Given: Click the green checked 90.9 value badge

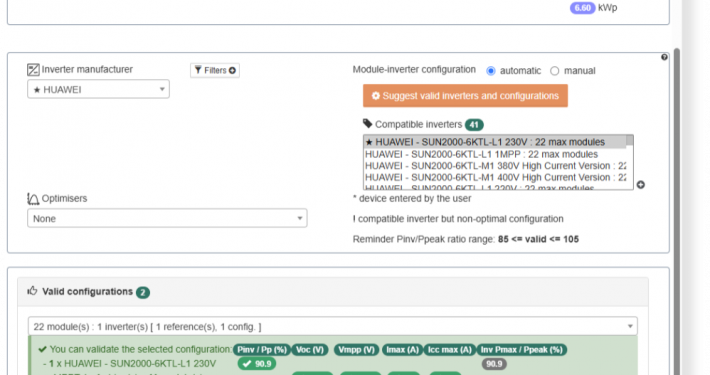Looking at the screenshot, I should [x=257, y=364].
